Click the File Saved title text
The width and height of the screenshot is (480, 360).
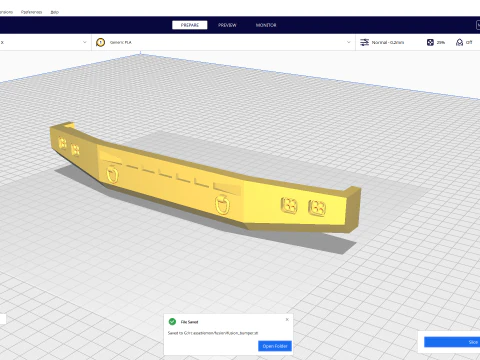[x=189, y=322]
